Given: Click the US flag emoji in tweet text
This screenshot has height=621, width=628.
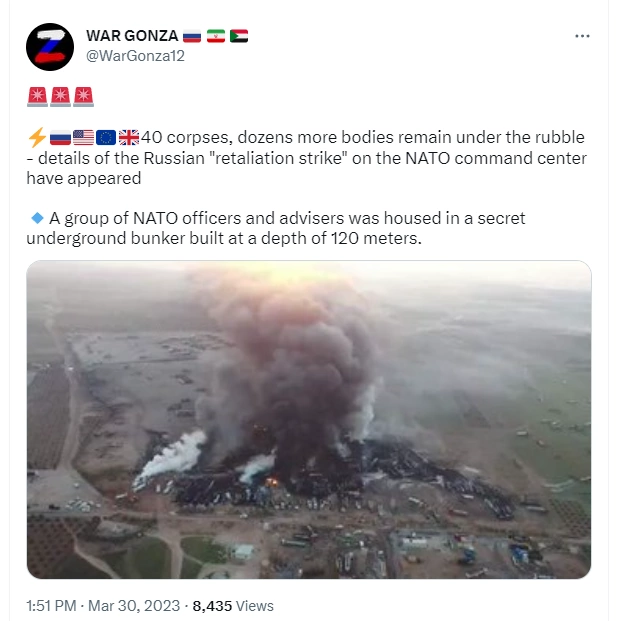Looking at the screenshot, I should (83, 137).
